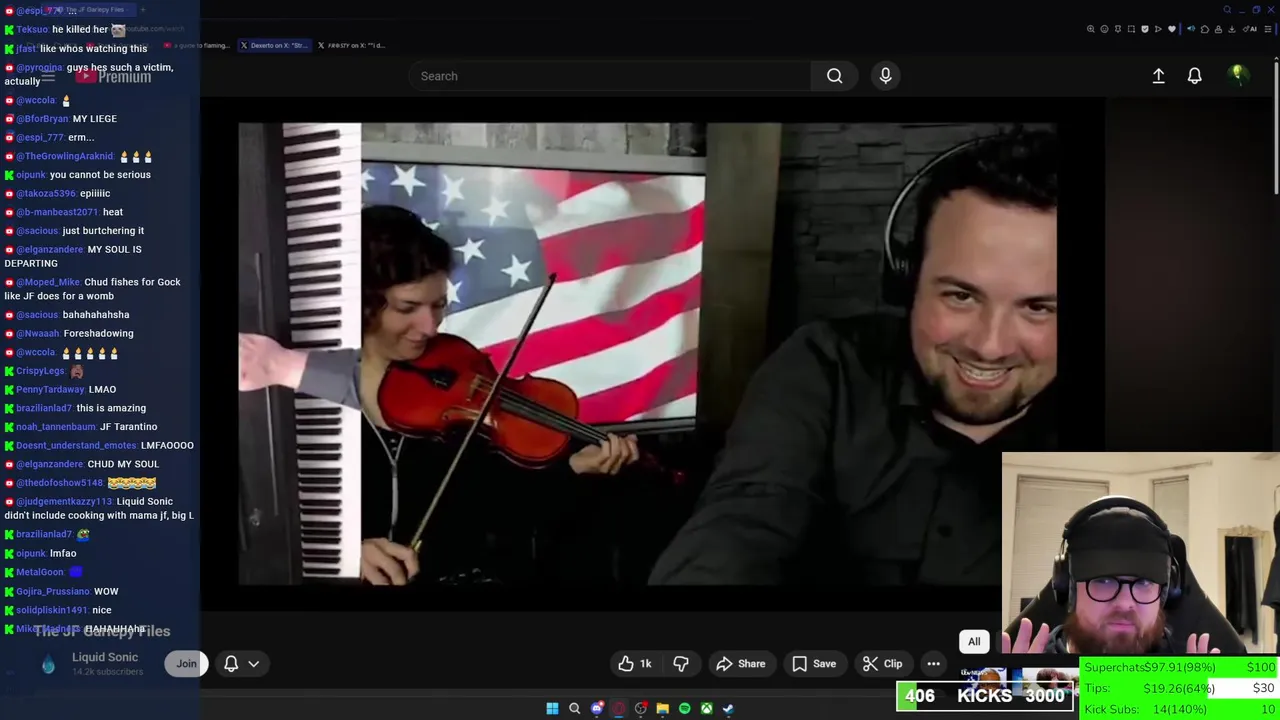The height and width of the screenshot is (720, 1280).
Task: Click the video player area
Action: [648, 354]
